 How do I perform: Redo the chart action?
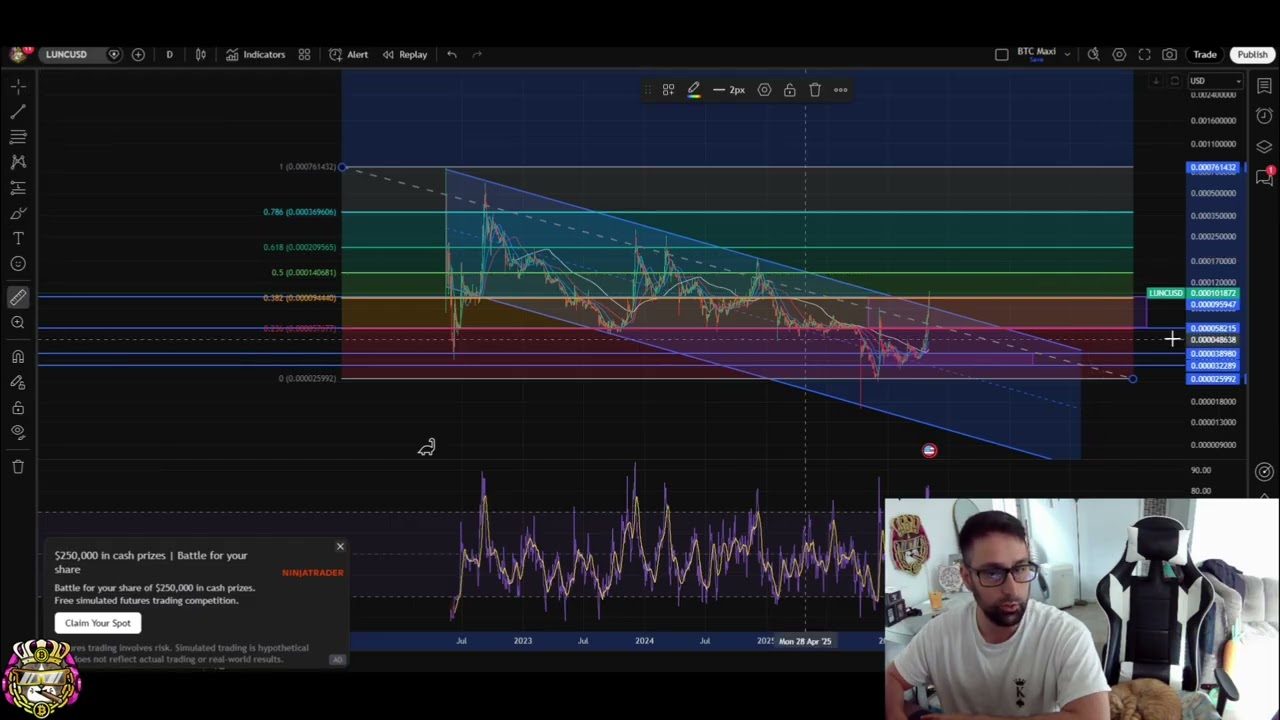coord(477,54)
